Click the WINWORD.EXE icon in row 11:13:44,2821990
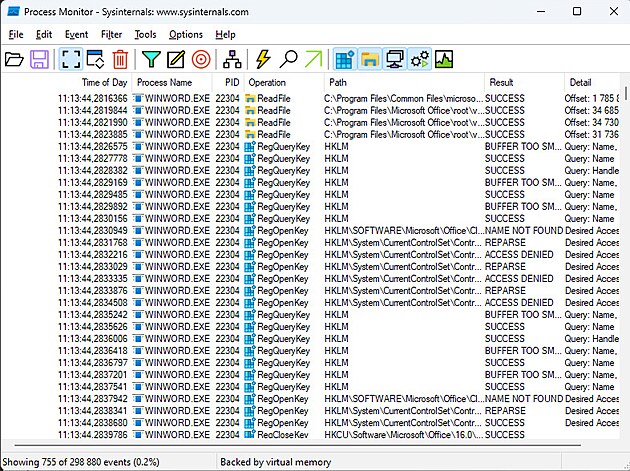 [x=138, y=122]
